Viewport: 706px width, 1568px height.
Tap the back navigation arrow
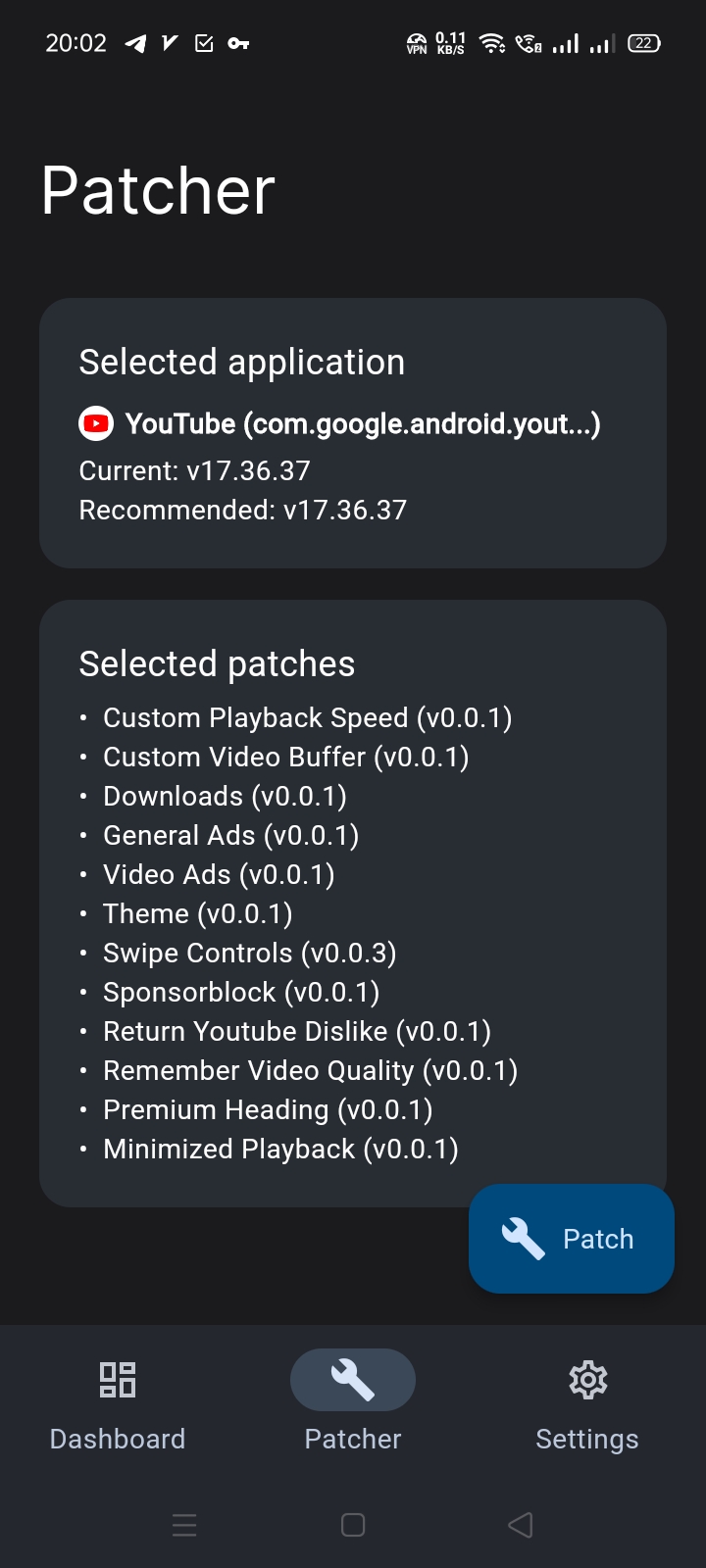pos(521,1525)
